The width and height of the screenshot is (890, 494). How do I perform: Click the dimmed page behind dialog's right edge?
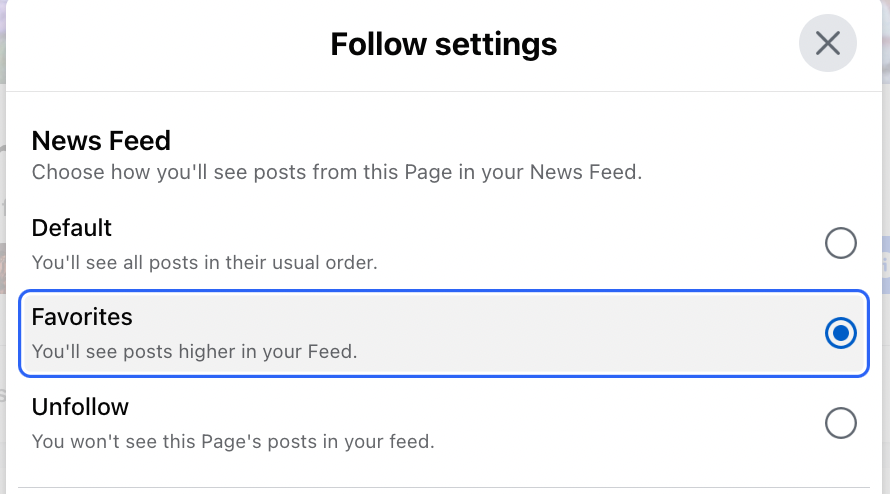point(886,247)
